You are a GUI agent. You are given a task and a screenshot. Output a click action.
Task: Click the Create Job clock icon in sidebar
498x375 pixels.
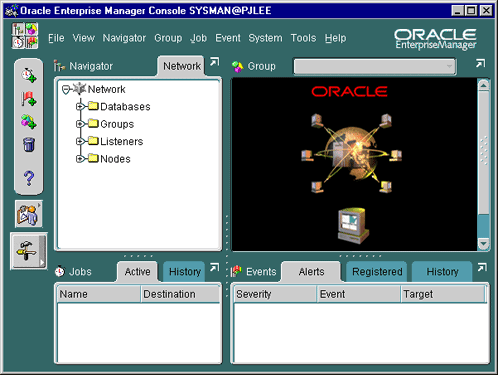tap(29, 75)
